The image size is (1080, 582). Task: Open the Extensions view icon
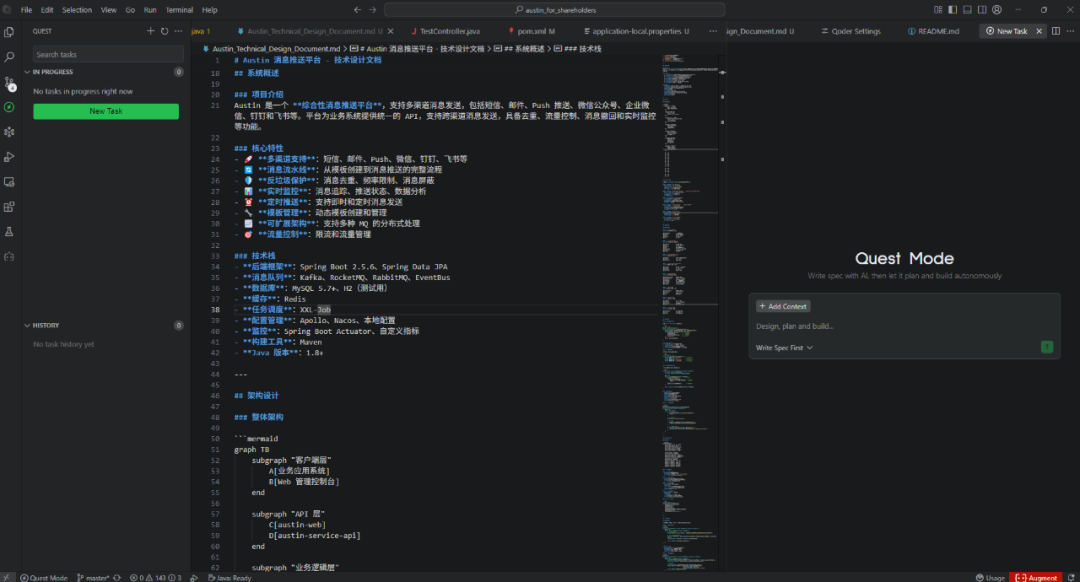(9, 207)
